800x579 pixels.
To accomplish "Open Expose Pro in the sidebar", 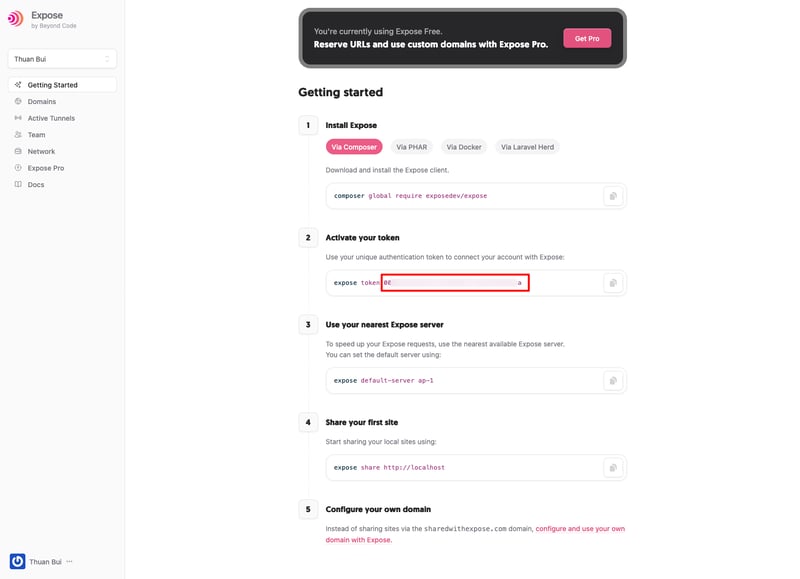I will tap(46, 168).
